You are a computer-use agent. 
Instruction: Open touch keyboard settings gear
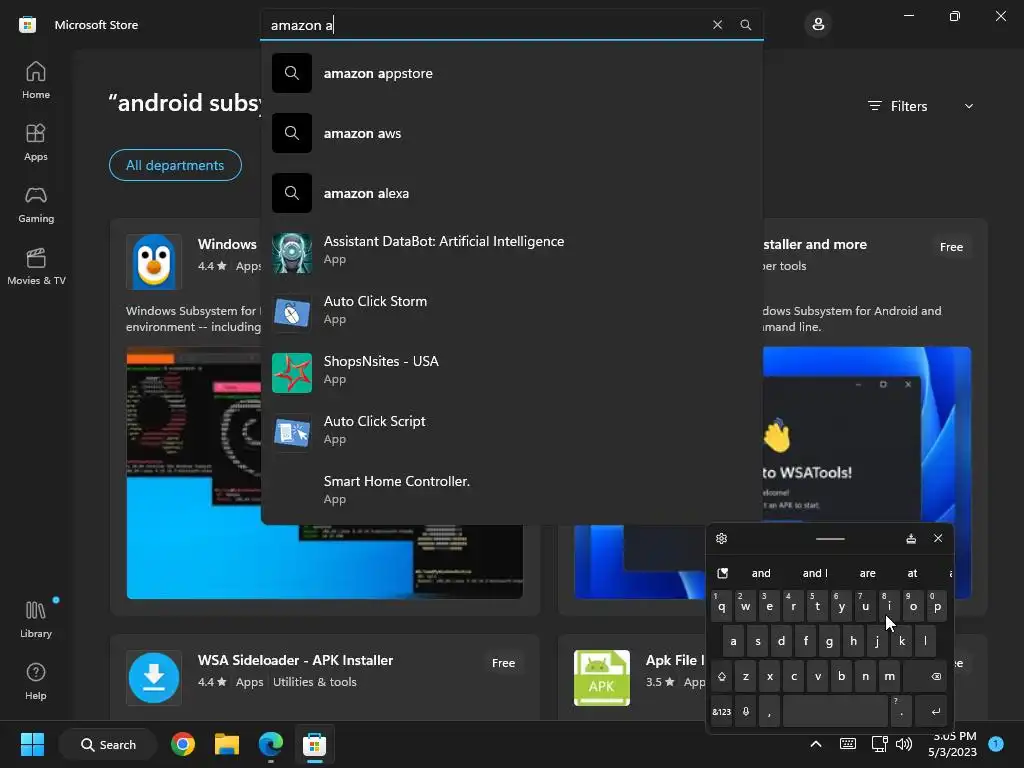(722, 538)
